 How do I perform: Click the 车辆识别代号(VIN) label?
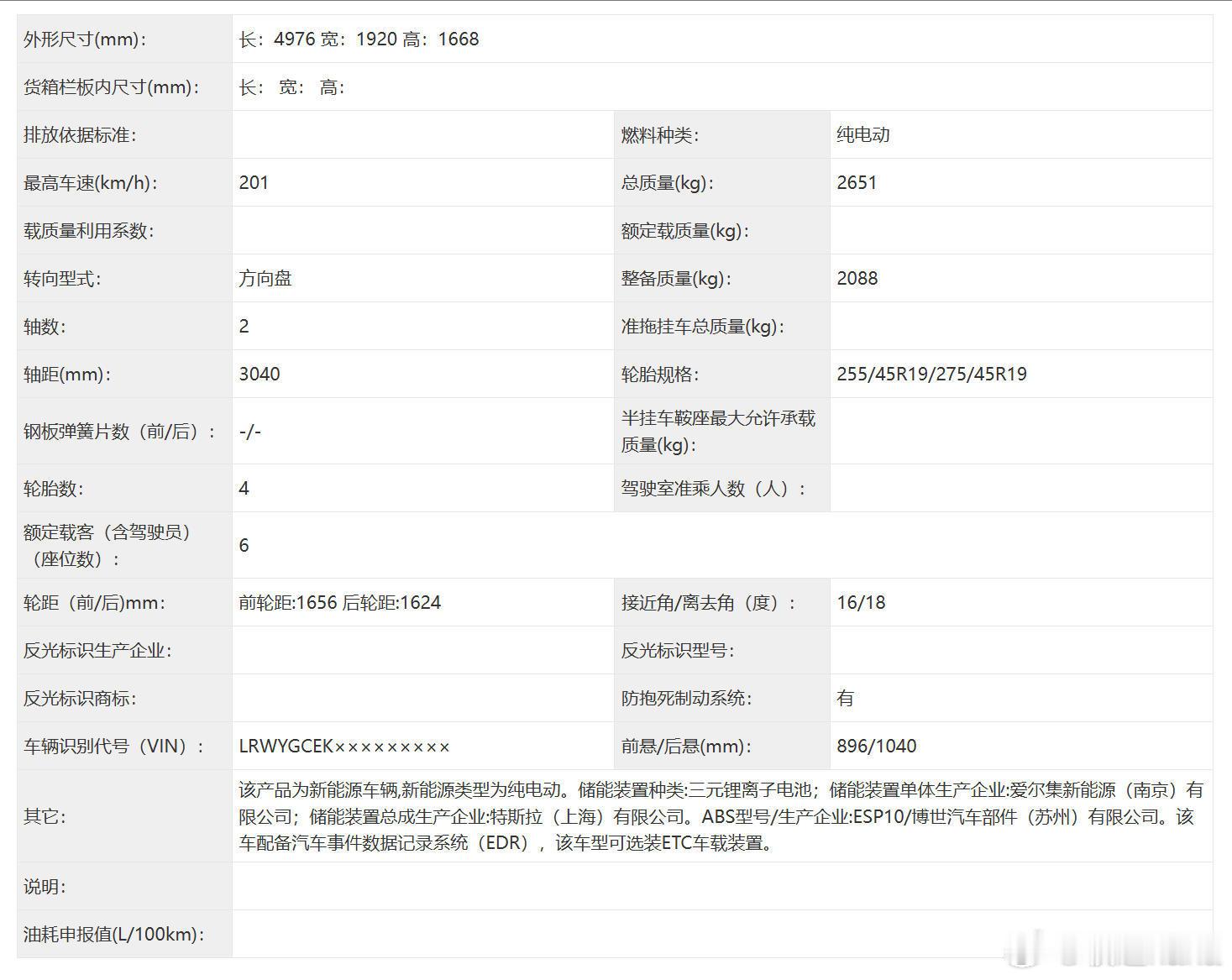[x=114, y=746]
